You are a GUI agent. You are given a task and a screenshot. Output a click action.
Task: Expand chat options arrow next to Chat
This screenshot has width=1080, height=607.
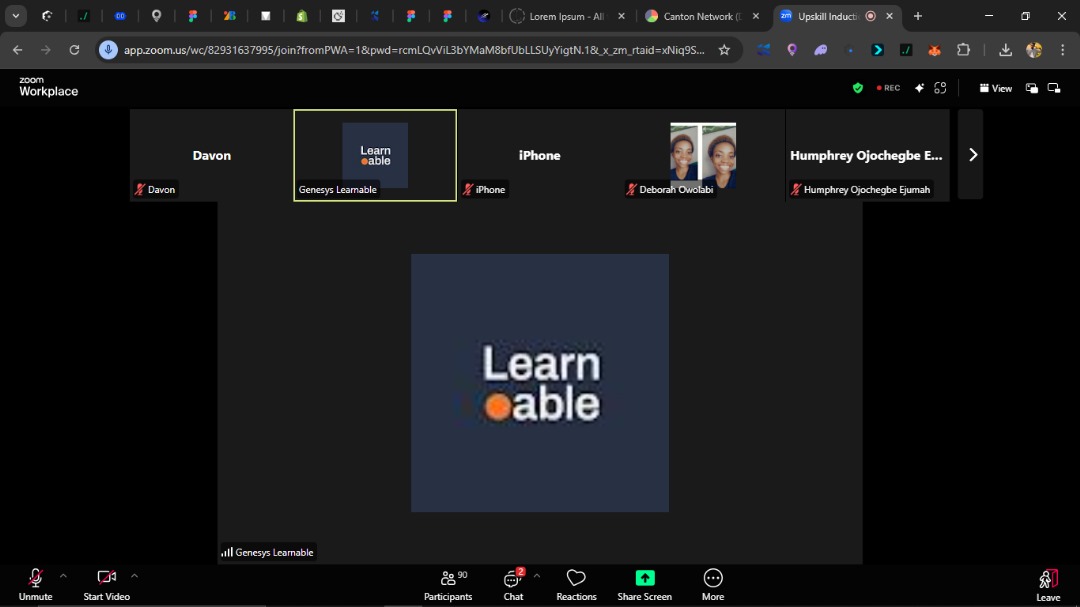pyautogui.click(x=537, y=576)
